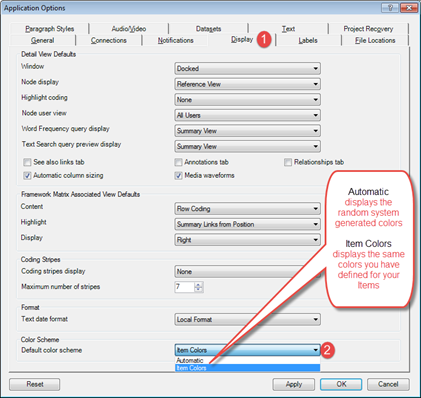Viewport: 421px width, 398px height.
Task: Click the Cancel button
Action: (388, 384)
